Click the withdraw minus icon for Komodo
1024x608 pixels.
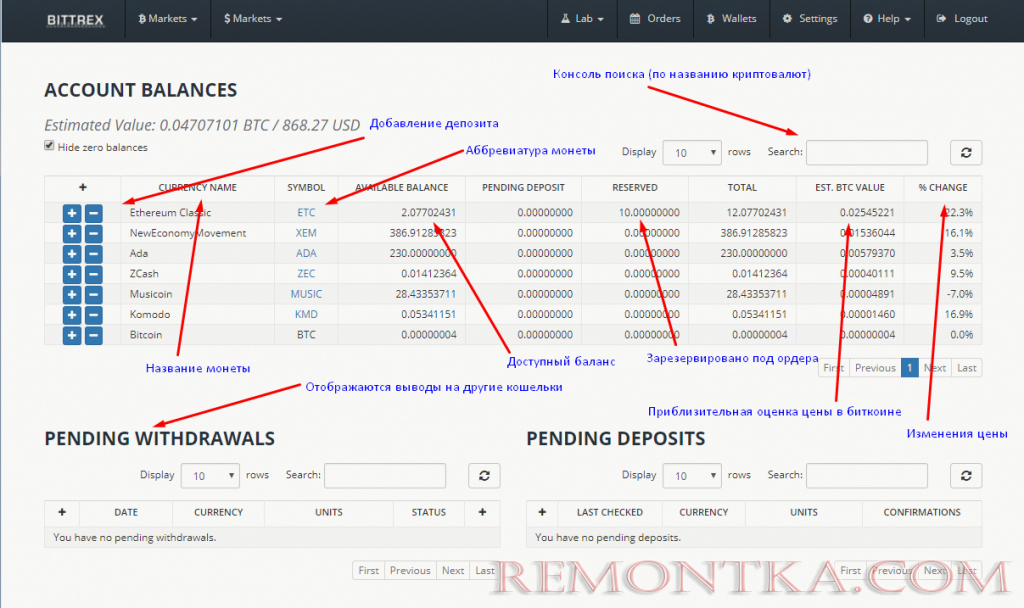[93, 315]
